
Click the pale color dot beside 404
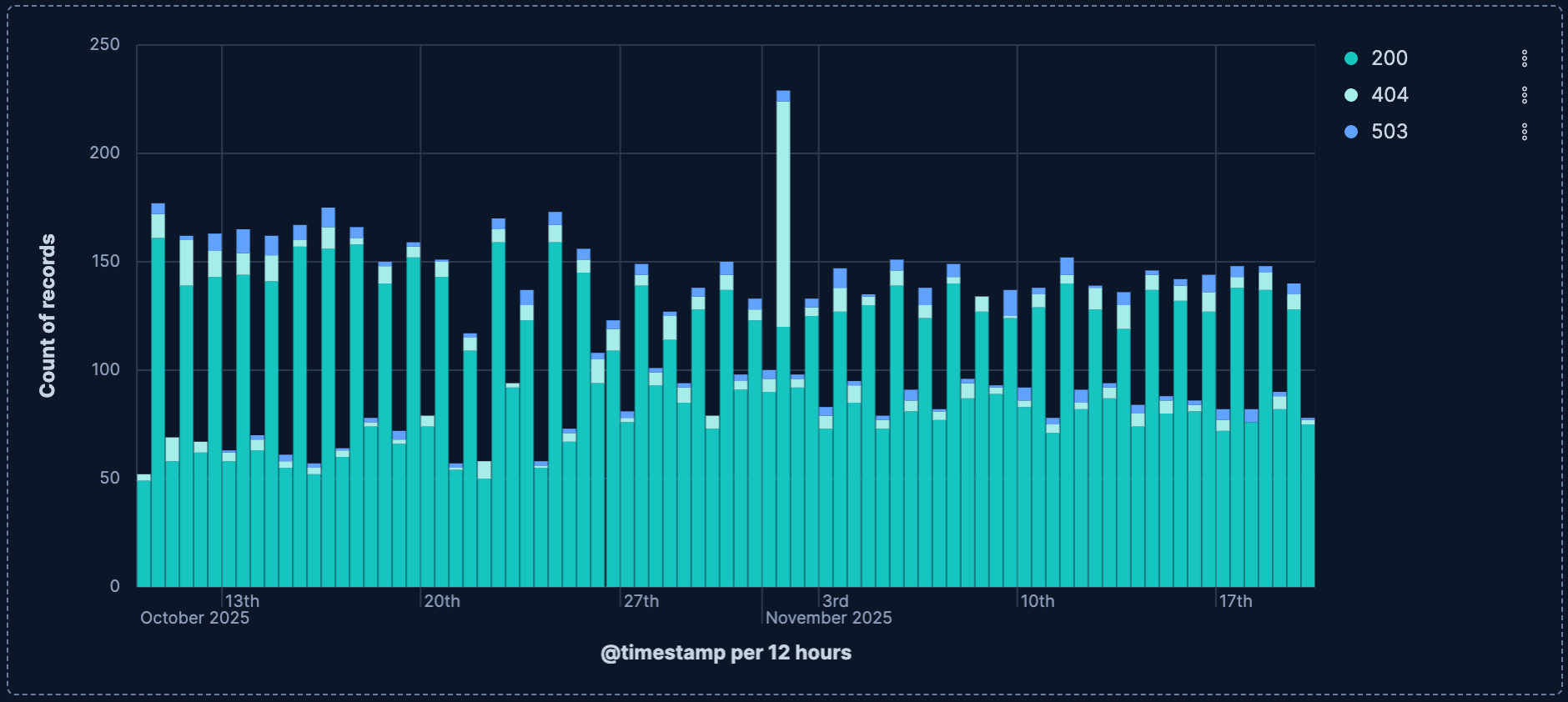pos(1351,95)
